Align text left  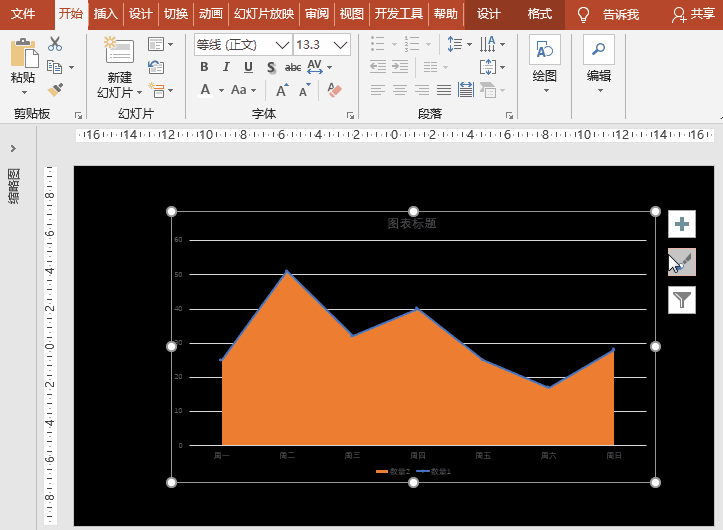(378, 90)
